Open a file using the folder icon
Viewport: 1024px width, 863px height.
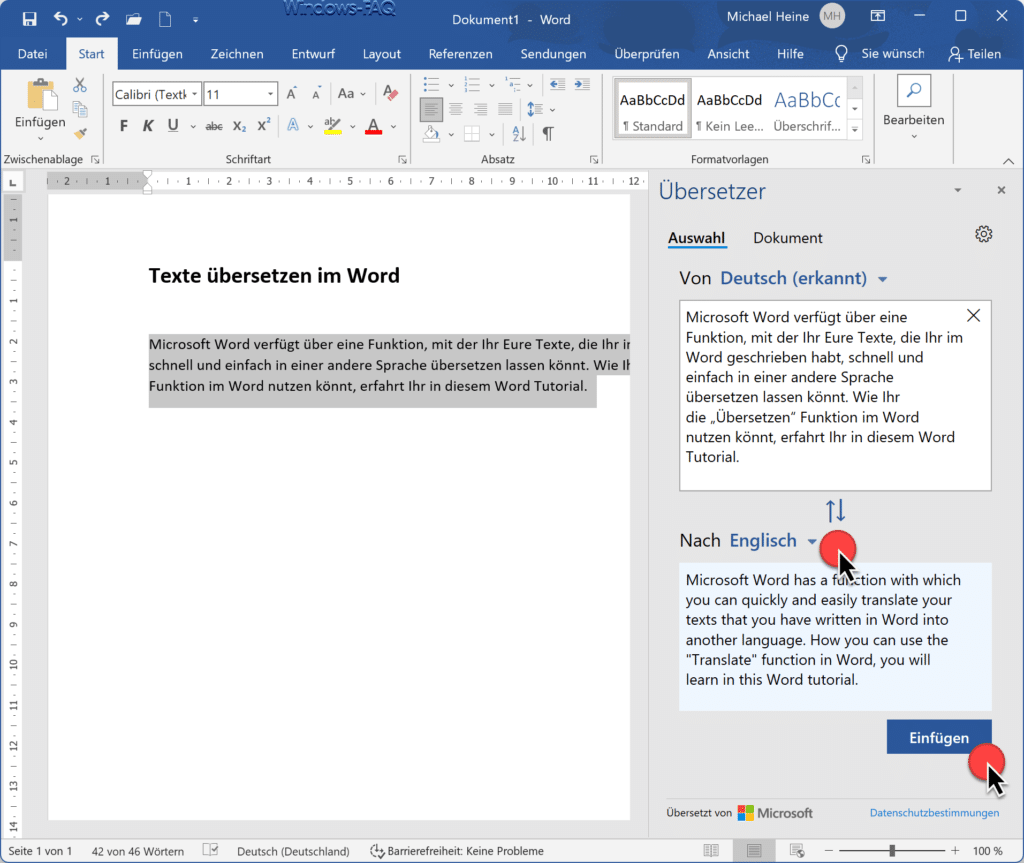tap(134, 19)
